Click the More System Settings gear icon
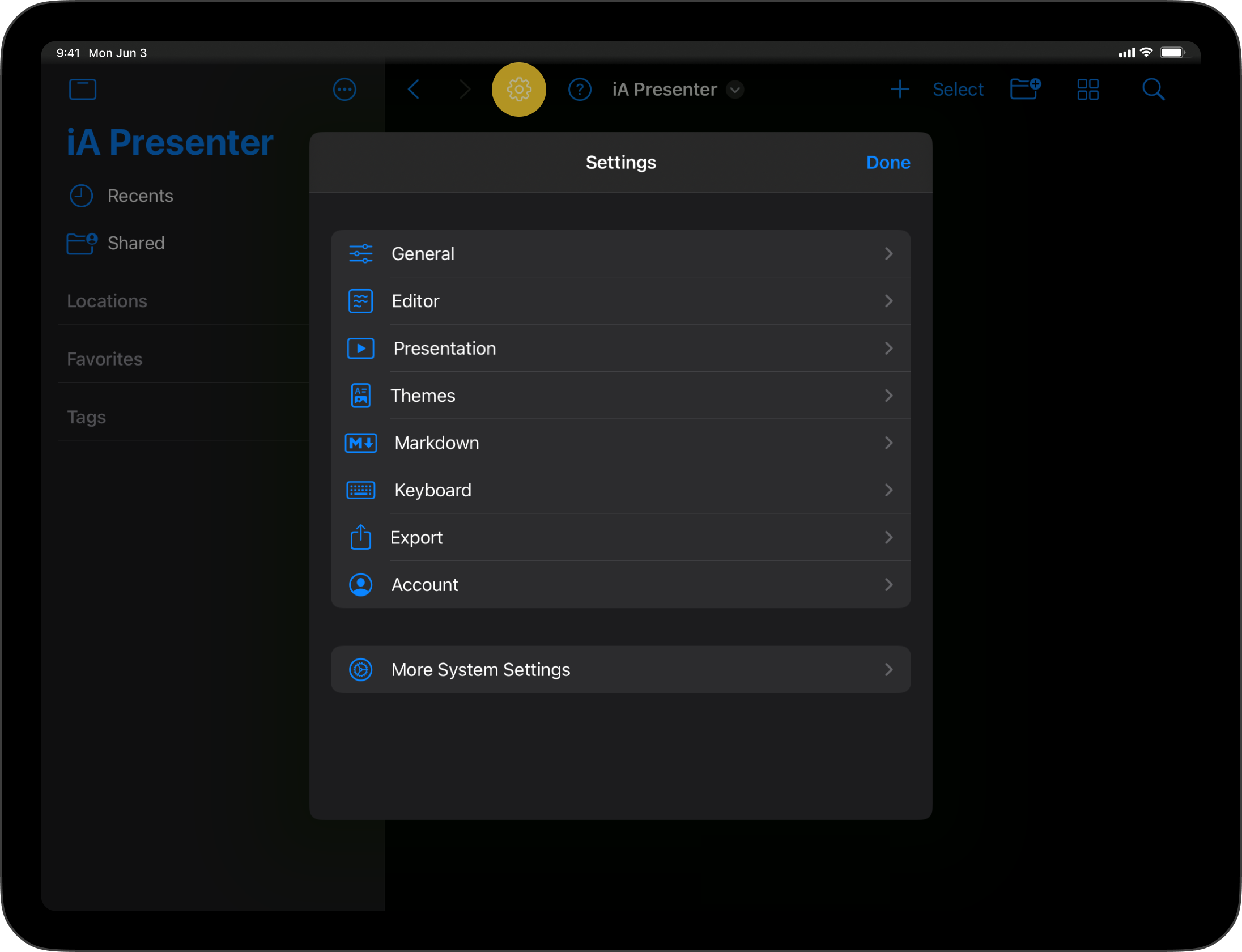 pyautogui.click(x=361, y=670)
